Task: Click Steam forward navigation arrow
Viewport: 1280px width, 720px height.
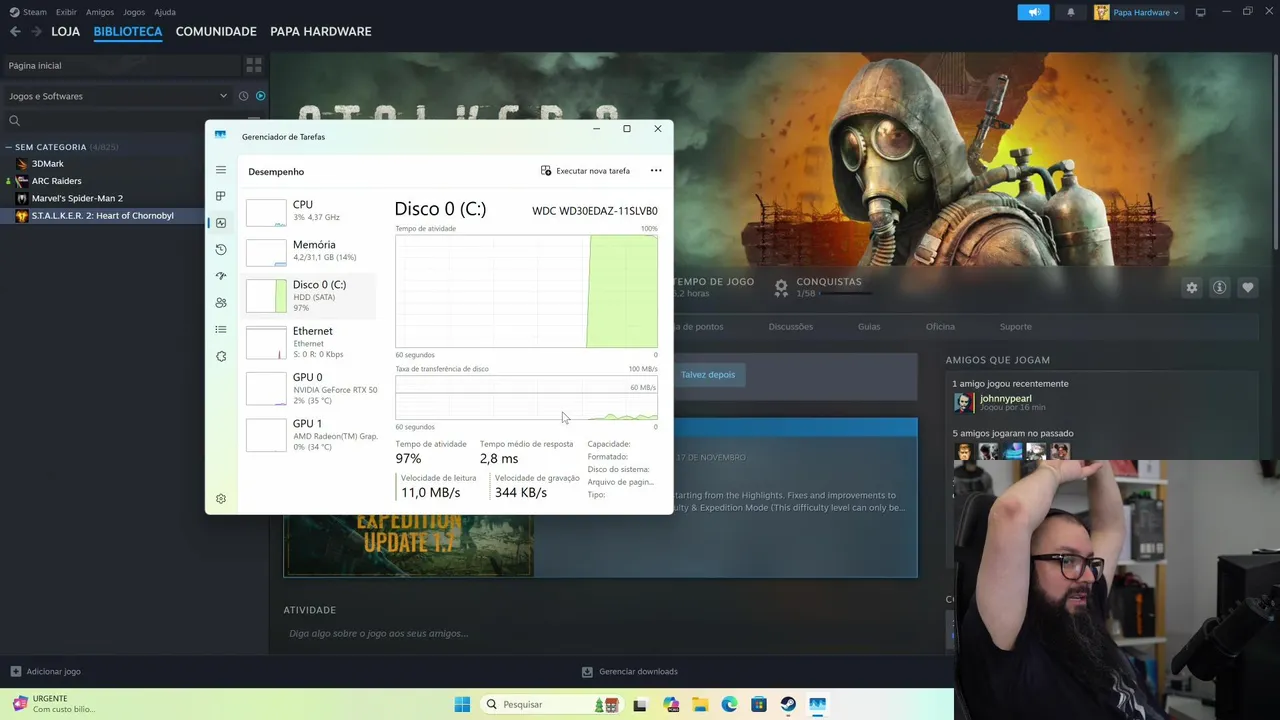Action: click(36, 31)
